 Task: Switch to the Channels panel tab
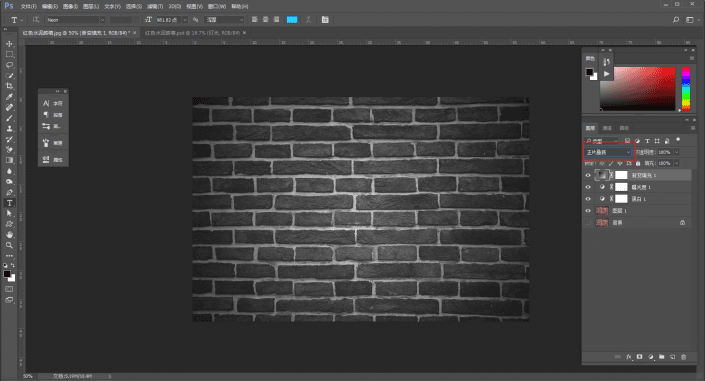click(607, 128)
